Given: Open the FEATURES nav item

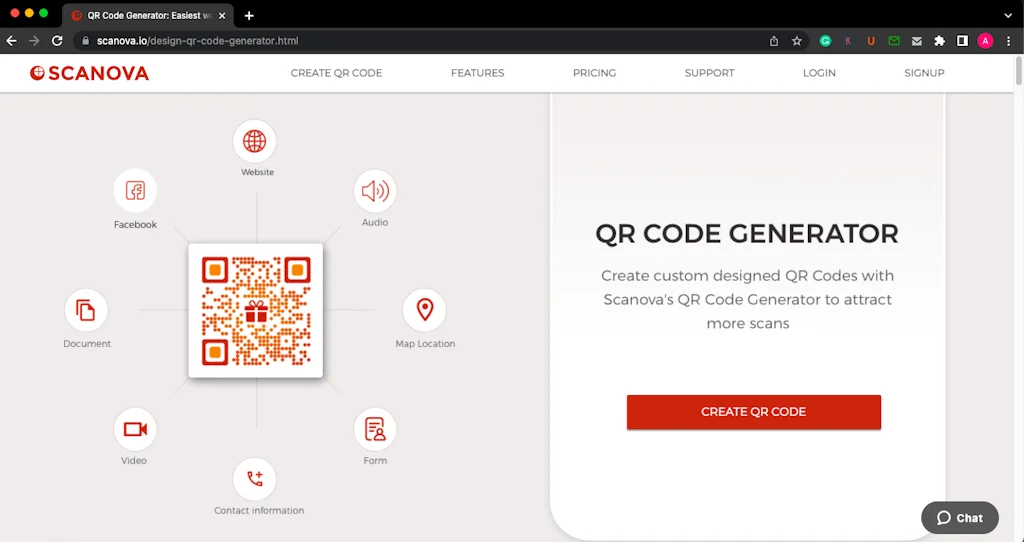Looking at the screenshot, I should coord(477,73).
